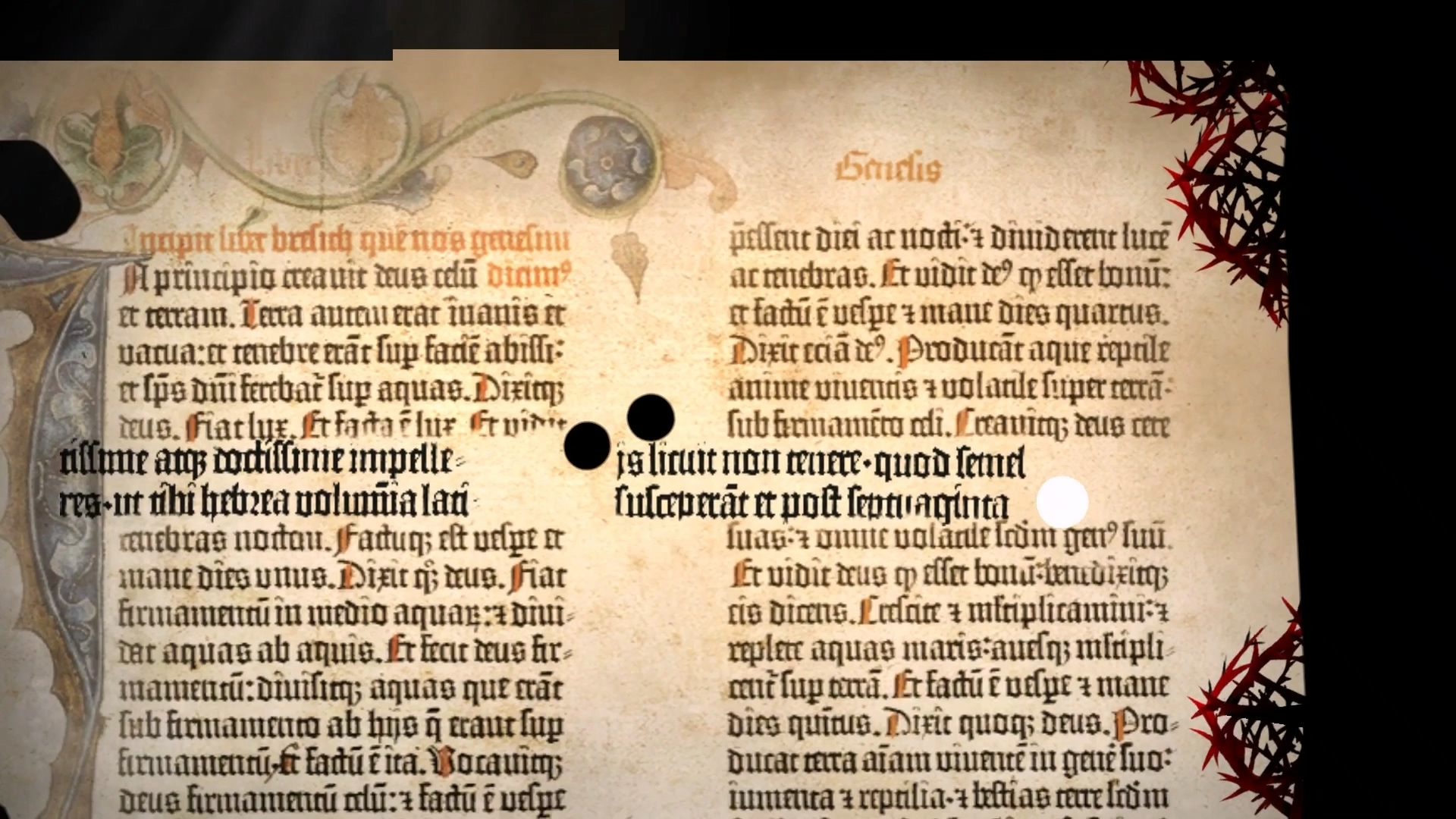Click the overlaid text 'post septuaginta'
1456x819 pixels.
[895, 505]
